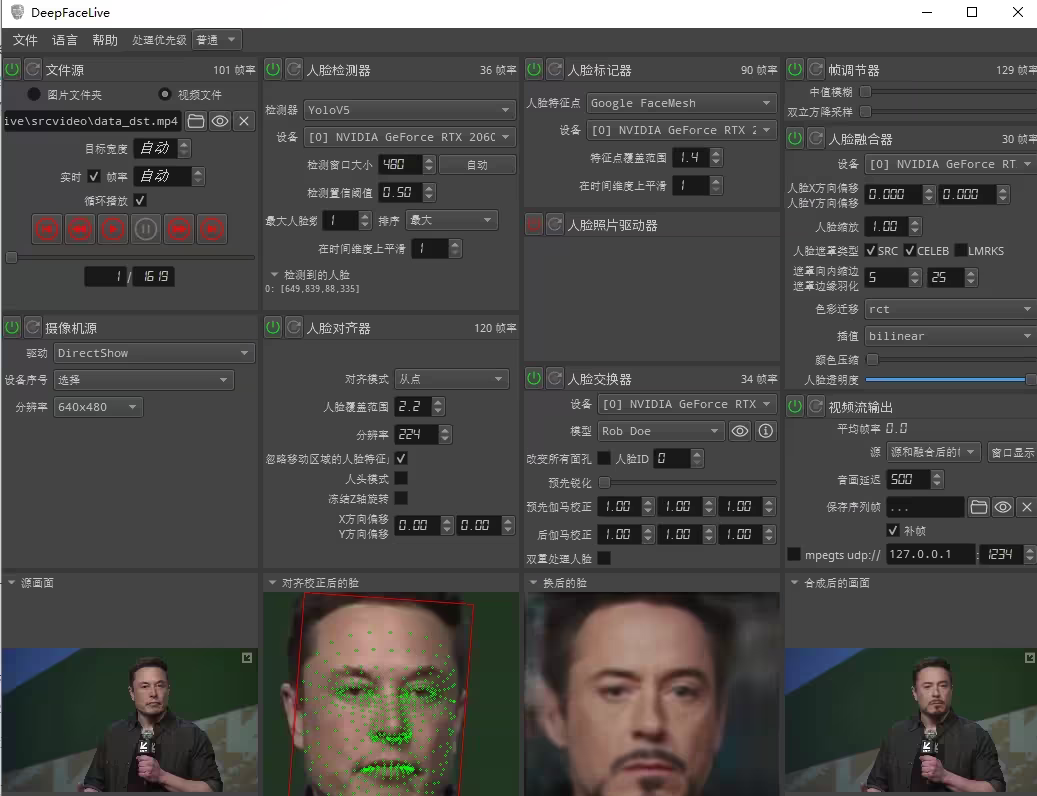1037x796 pixels.
Task: Reset the 人脸检测器 module settings
Action: (294, 69)
